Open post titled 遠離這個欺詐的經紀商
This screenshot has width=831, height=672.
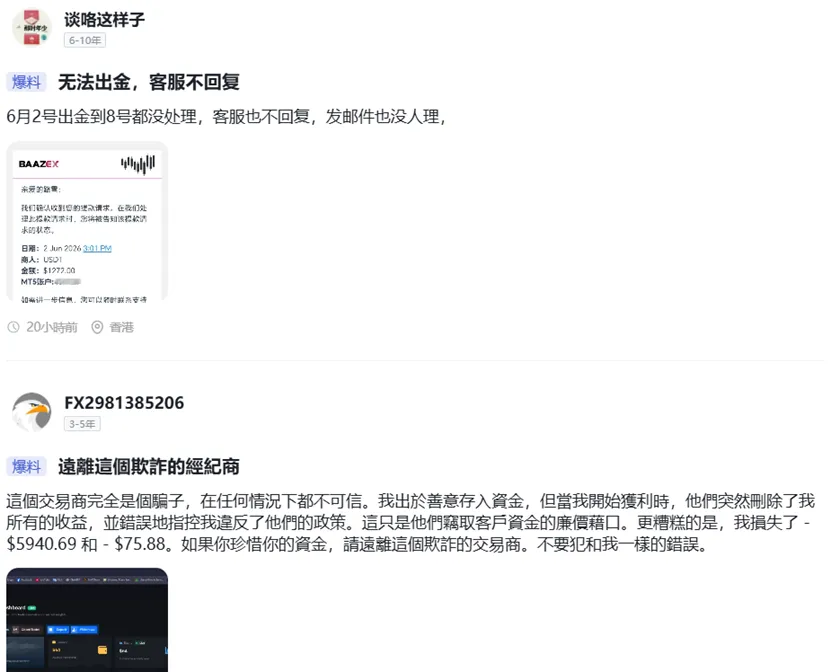149,466
